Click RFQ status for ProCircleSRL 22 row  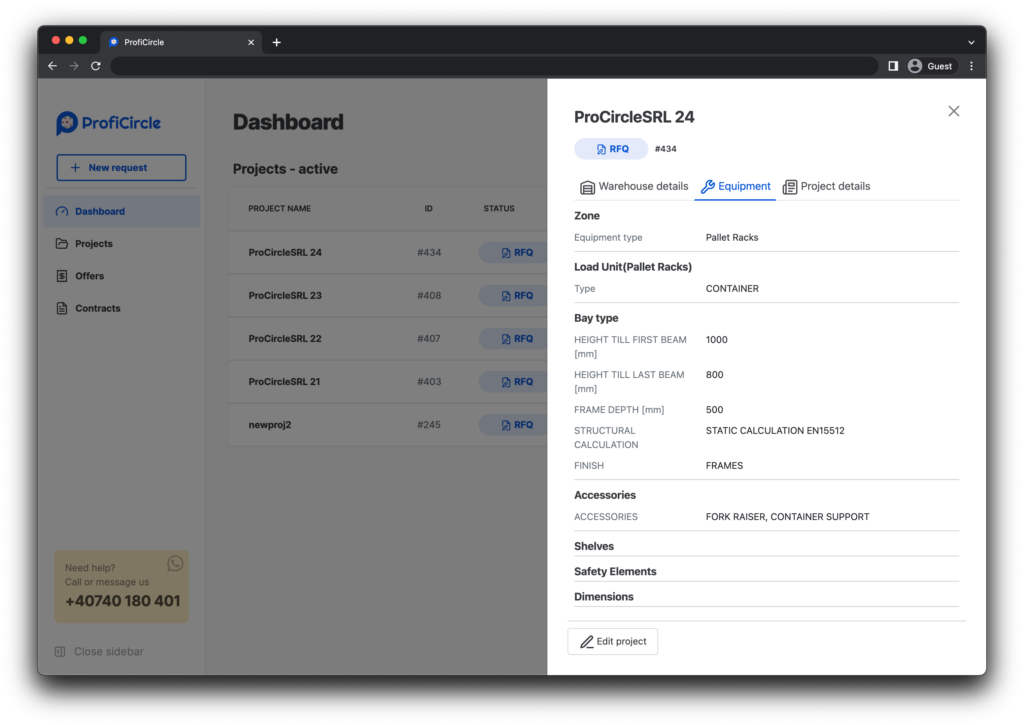[x=513, y=339]
